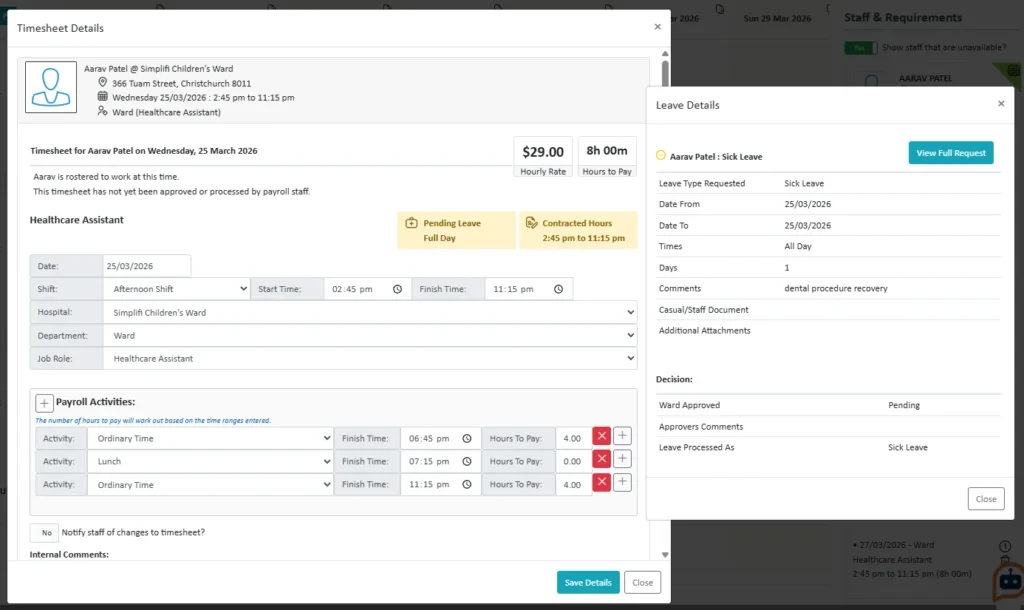Open clock picker for 07:15 pm finish time

coord(467,461)
